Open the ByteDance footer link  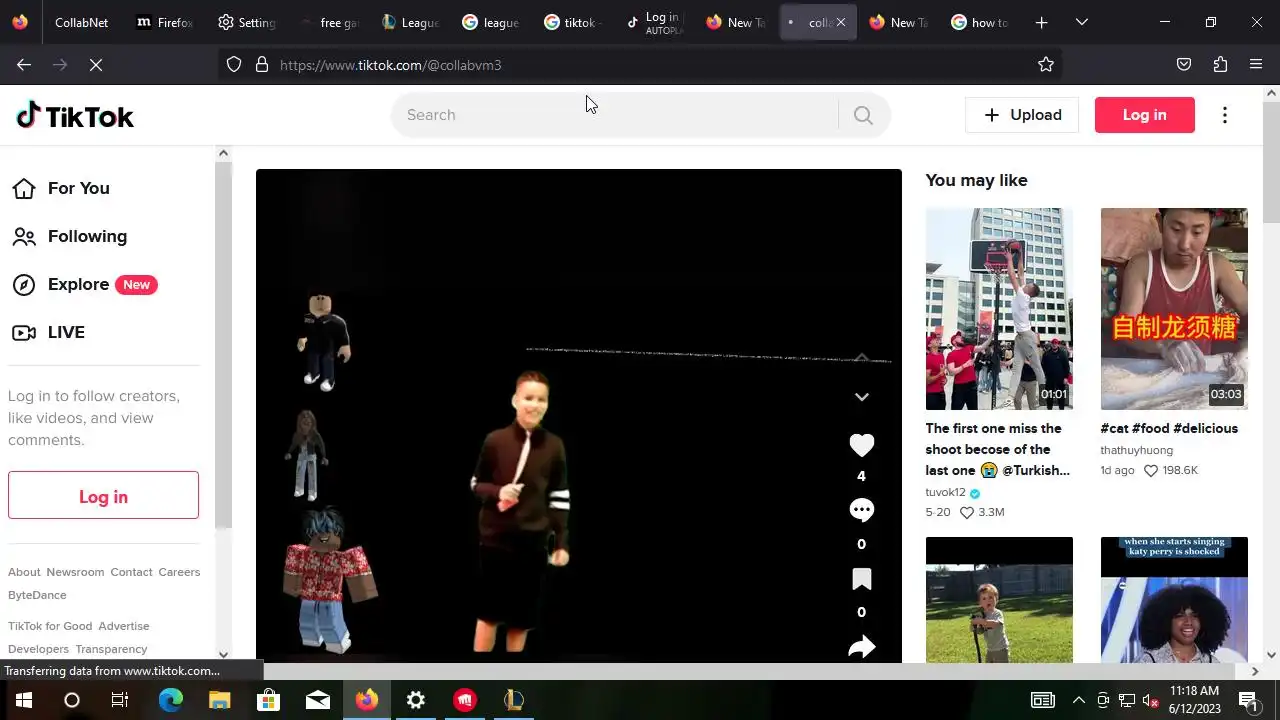click(x=37, y=595)
